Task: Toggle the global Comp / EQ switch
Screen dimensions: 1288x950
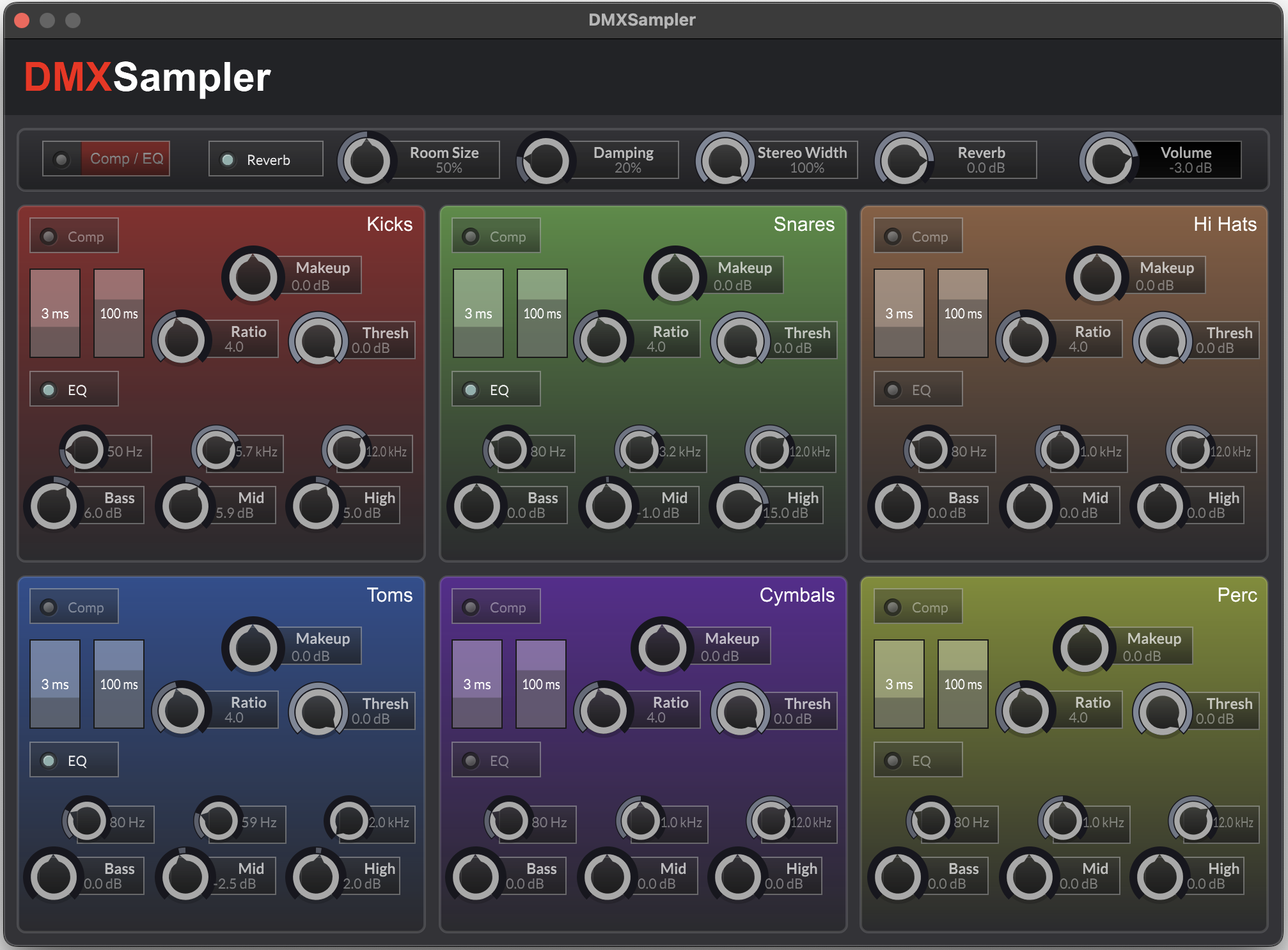Action: [x=106, y=159]
